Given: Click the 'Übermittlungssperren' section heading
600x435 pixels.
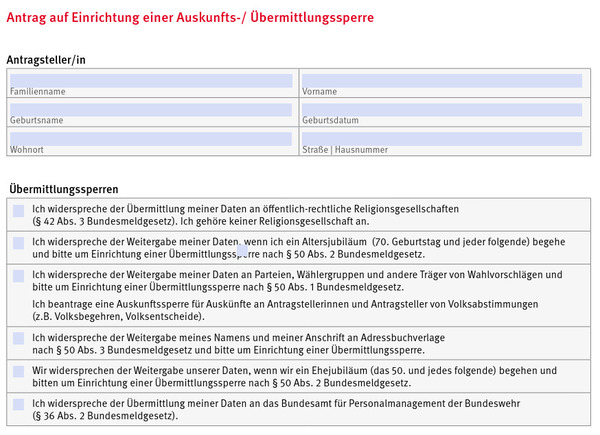Looking at the screenshot, I should [64, 189].
